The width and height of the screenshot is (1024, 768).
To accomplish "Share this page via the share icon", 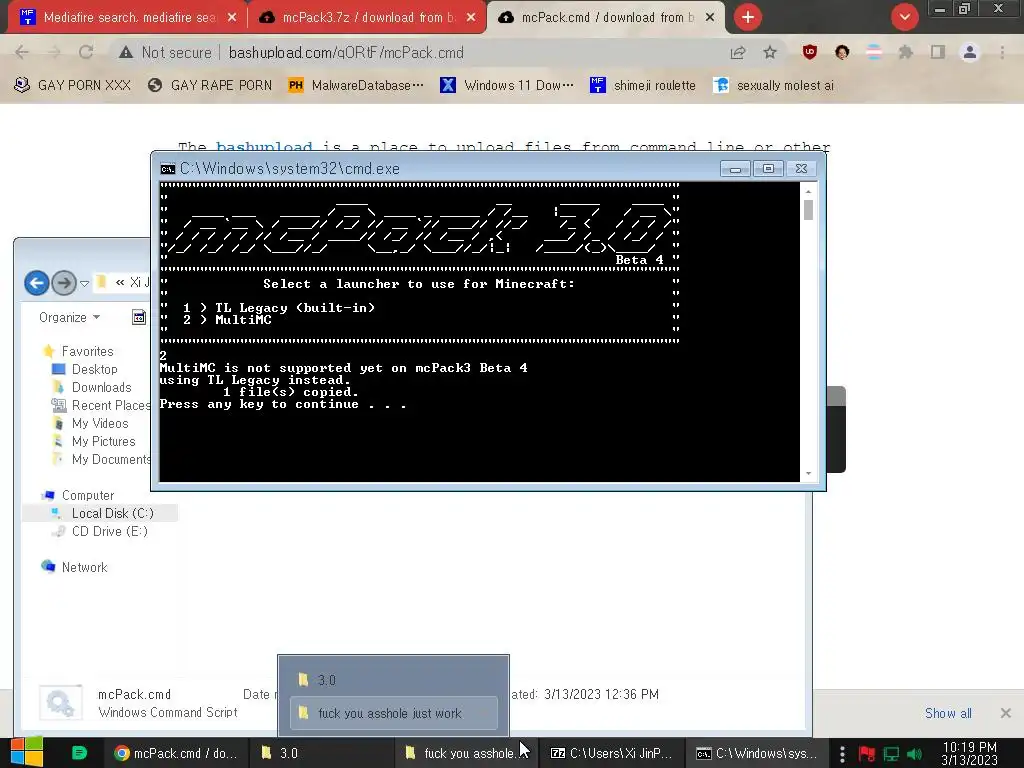I will coord(738,52).
